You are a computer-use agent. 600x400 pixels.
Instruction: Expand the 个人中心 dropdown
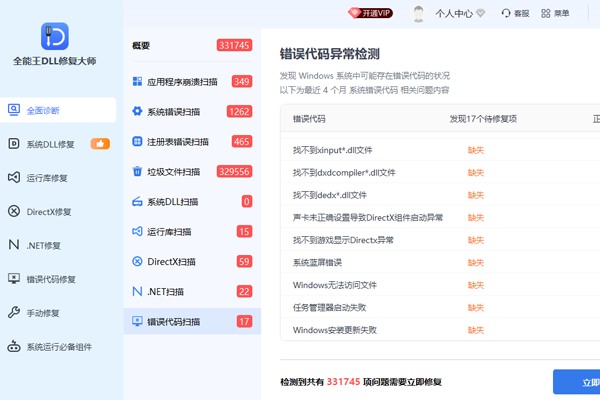[x=460, y=14]
